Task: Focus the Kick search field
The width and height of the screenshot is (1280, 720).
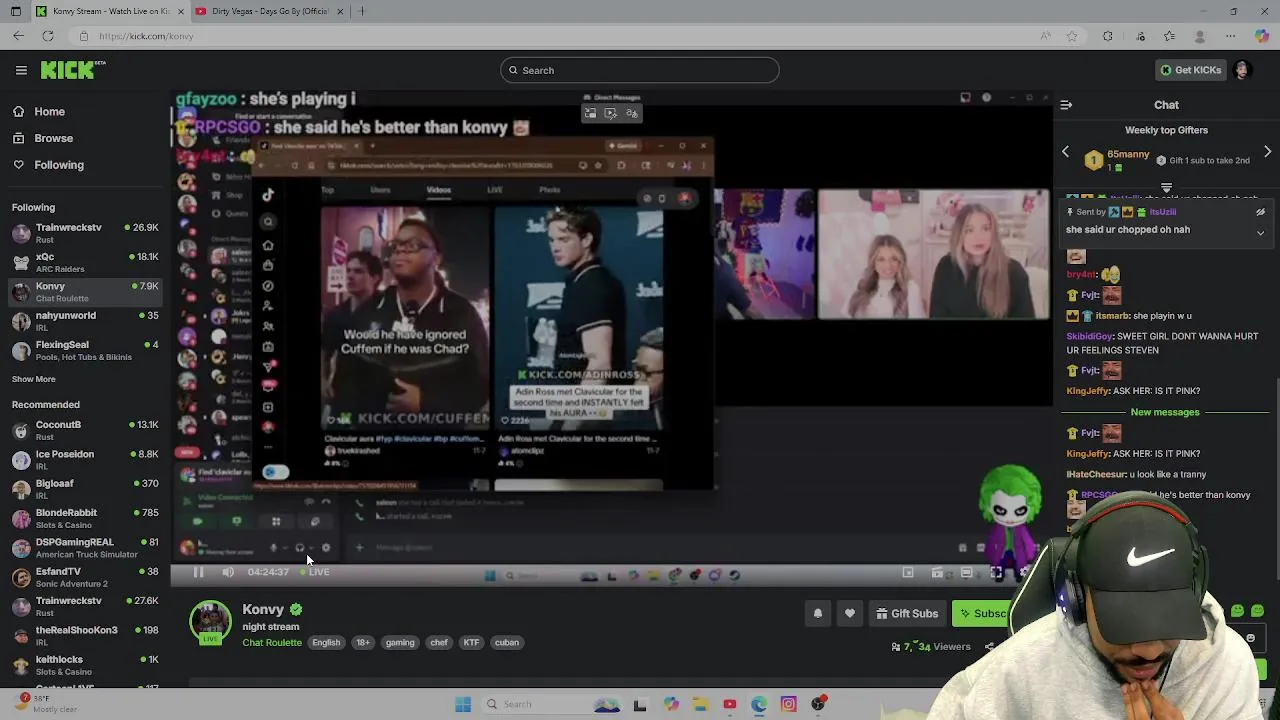Action: (640, 70)
